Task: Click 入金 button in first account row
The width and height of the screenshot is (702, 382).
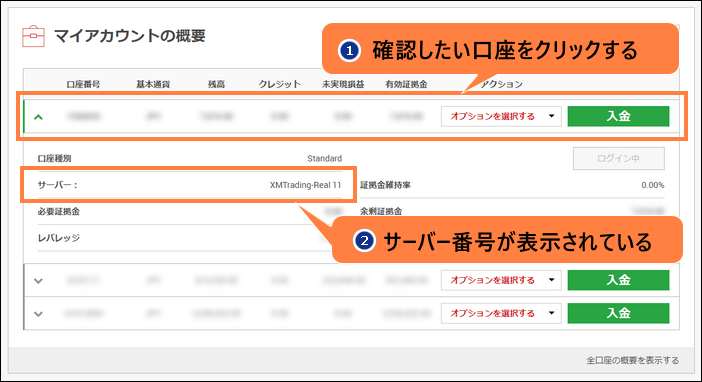Action: click(x=618, y=116)
